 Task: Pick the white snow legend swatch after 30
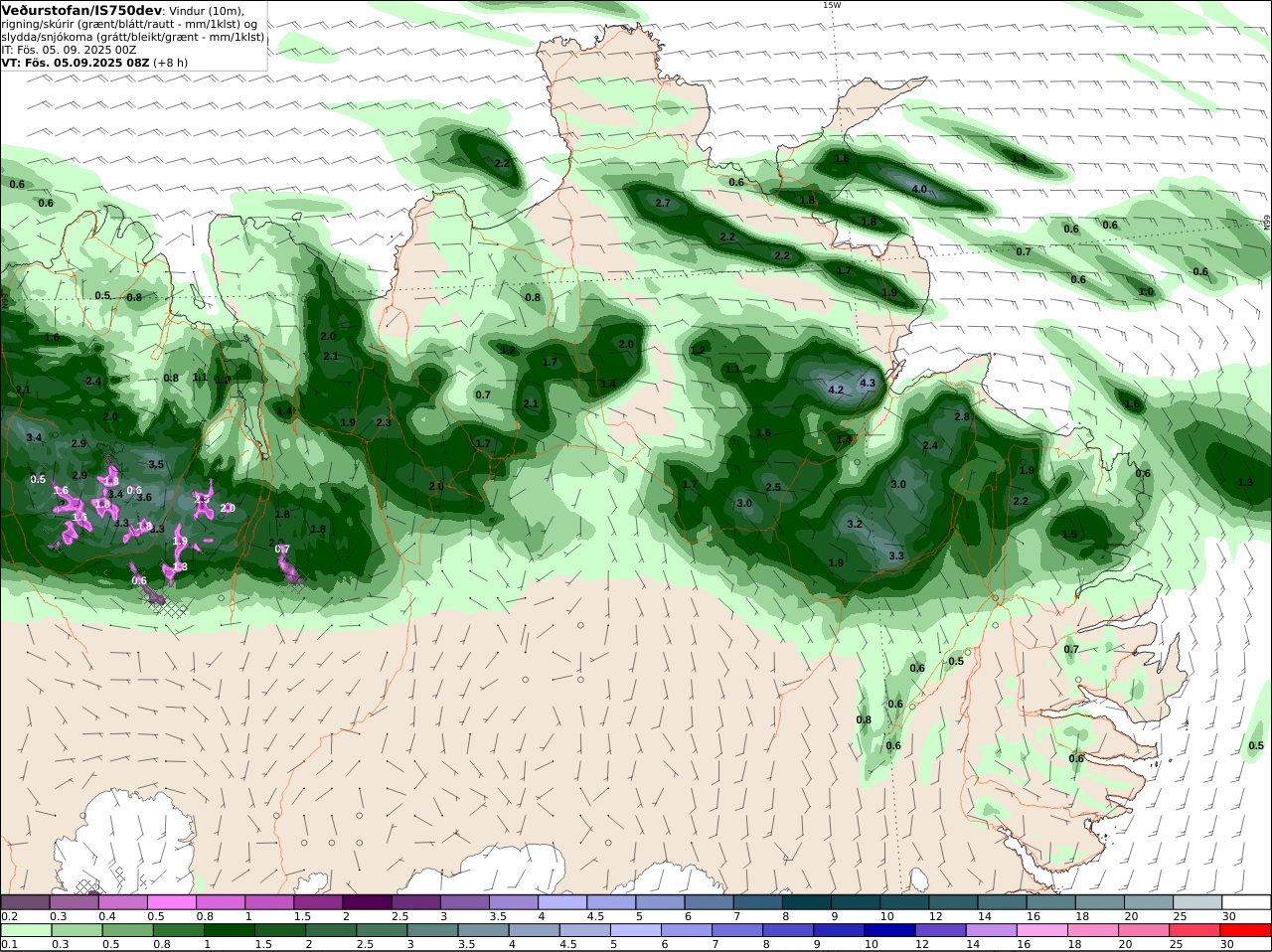point(1246,902)
